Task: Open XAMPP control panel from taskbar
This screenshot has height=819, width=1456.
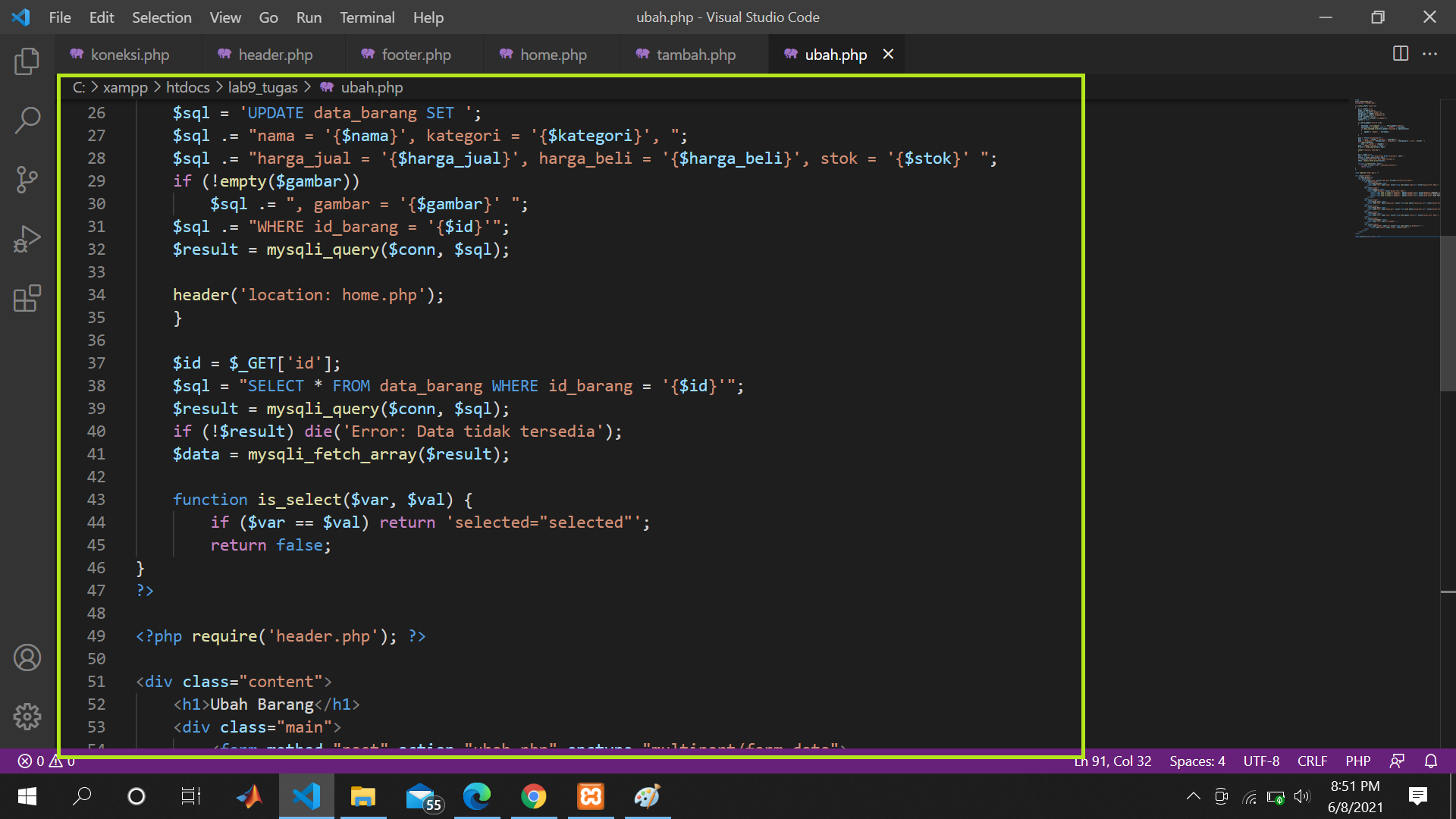Action: click(591, 796)
